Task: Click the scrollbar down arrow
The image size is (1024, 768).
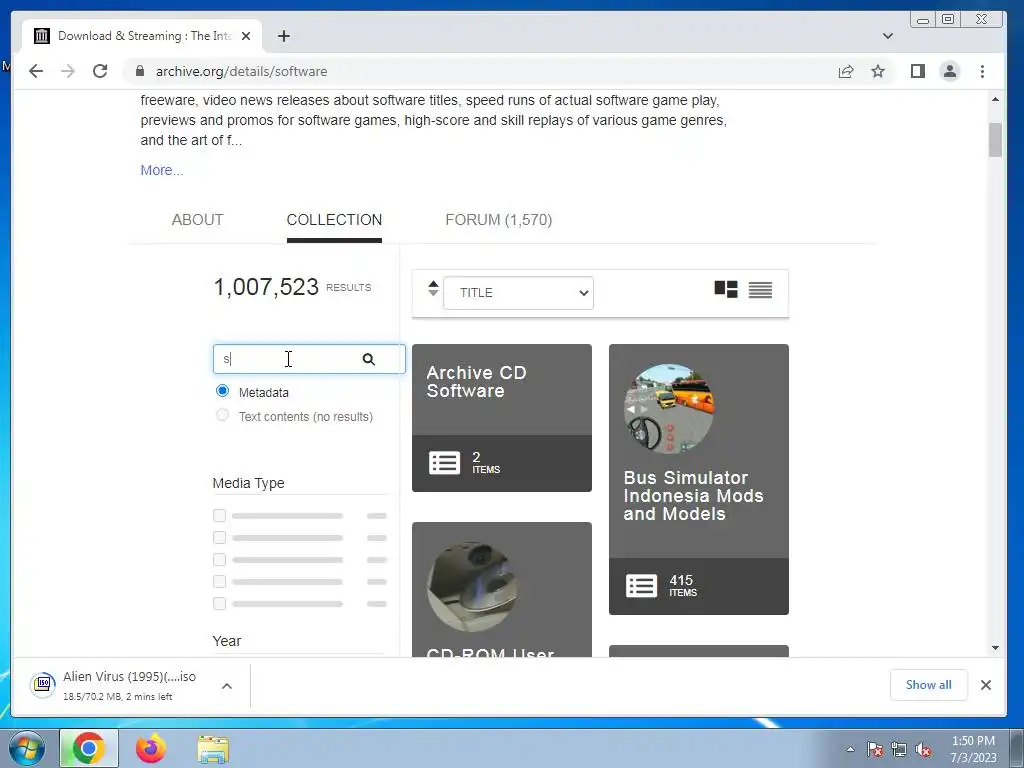Action: coord(995,648)
